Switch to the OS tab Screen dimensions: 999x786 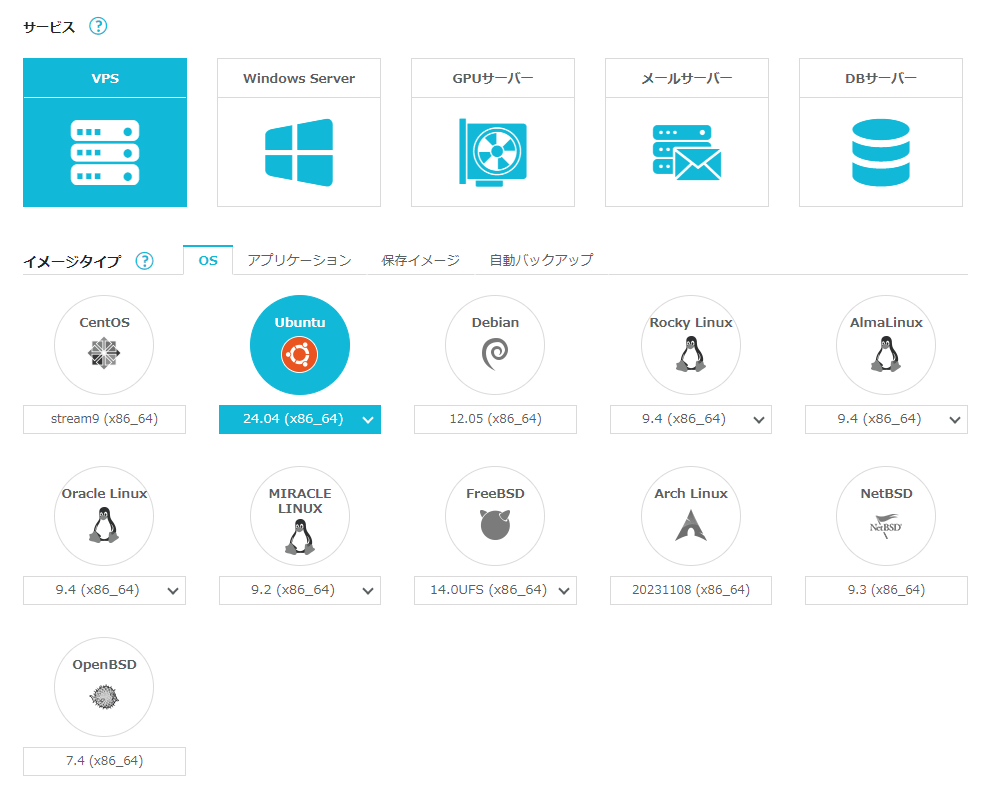tap(208, 261)
